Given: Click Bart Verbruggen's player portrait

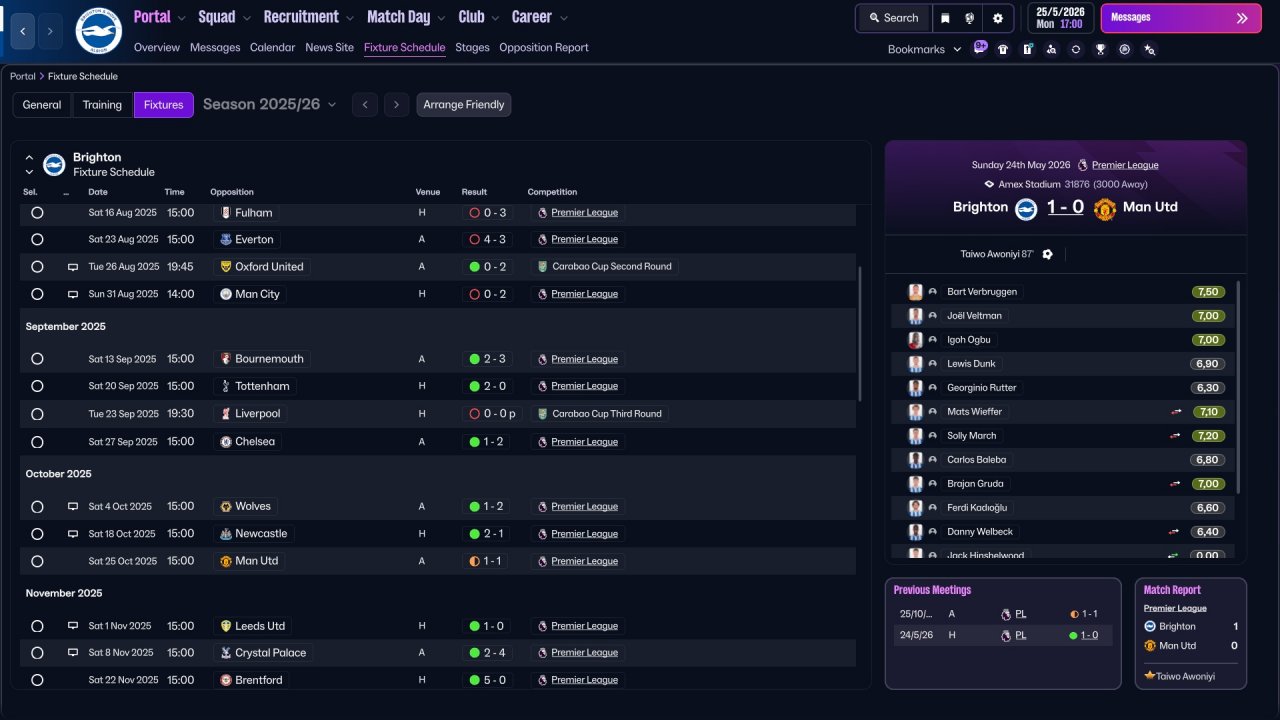Looking at the screenshot, I should pos(915,292).
